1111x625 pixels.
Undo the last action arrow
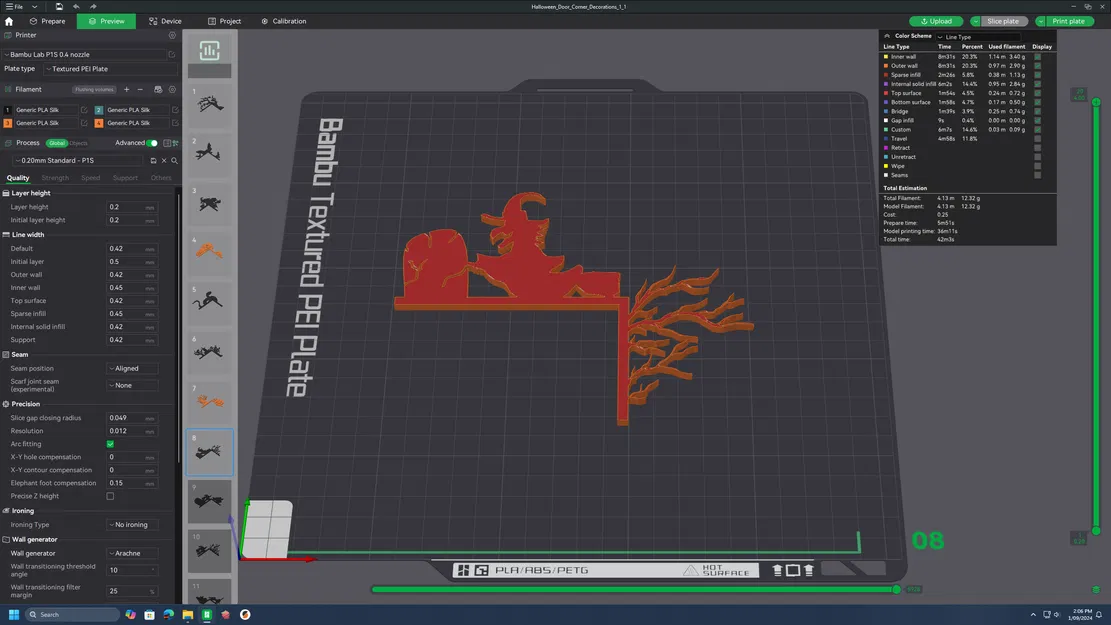pyautogui.click(x=76, y=6)
